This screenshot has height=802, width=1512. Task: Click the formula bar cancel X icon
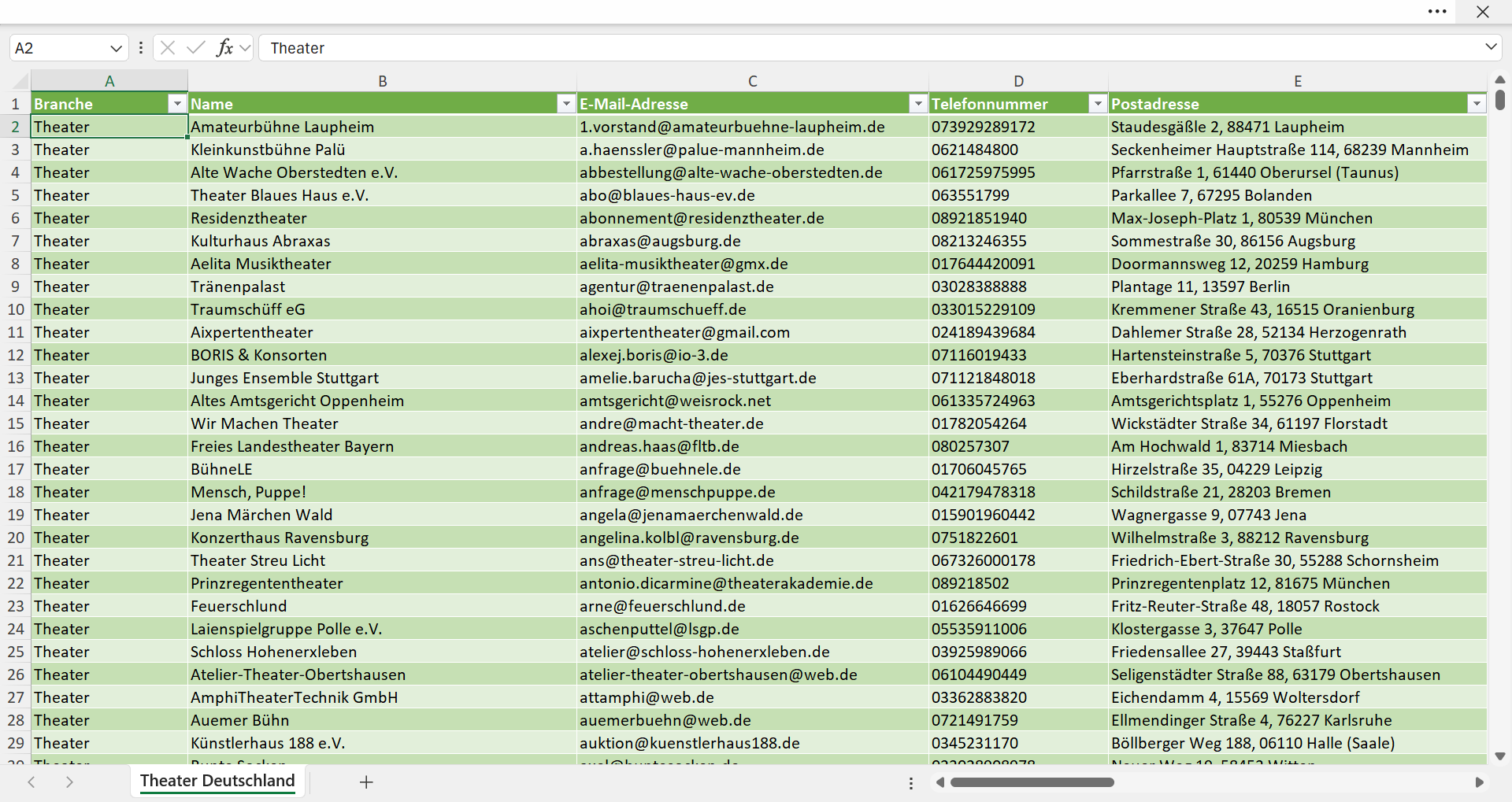[168, 48]
